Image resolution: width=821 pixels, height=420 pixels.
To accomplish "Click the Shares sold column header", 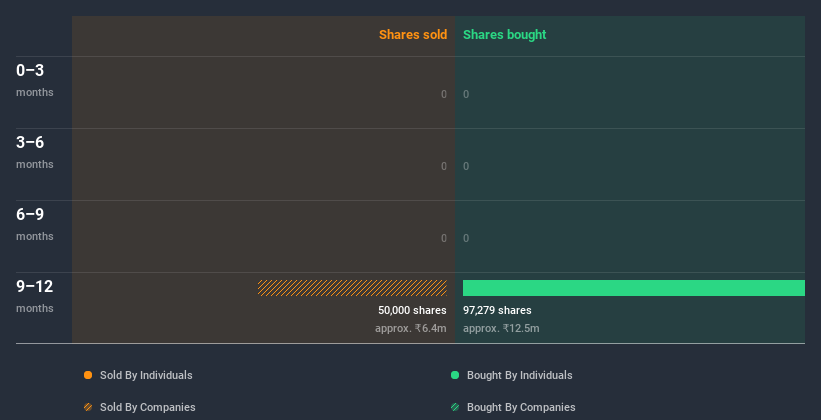I will (x=413, y=35).
